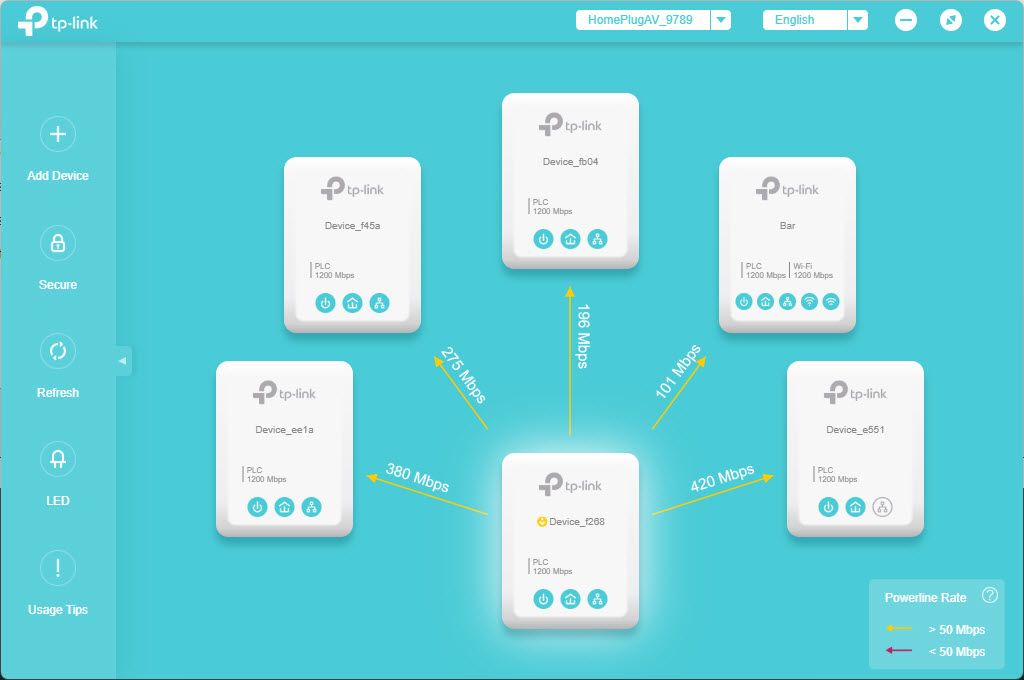The height and width of the screenshot is (680, 1024).
Task: Open Usage Tips from the sidebar
Action: pyautogui.click(x=58, y=568)
